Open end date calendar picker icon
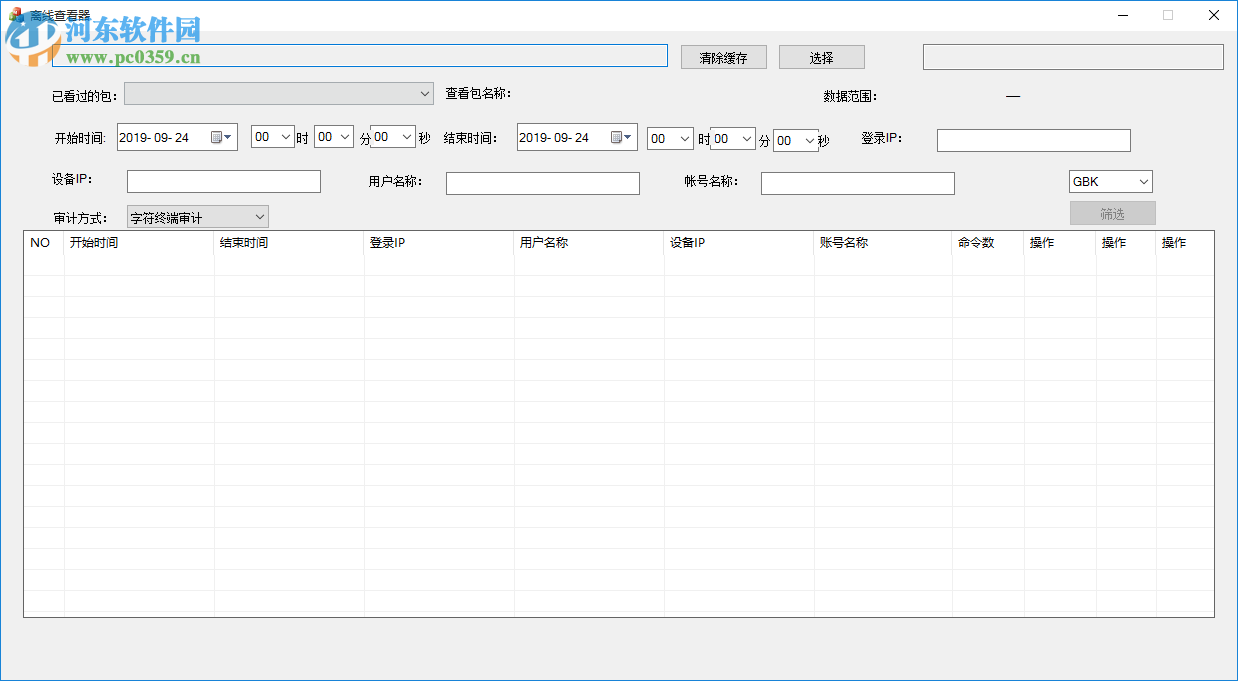The image size is (1238, 681). 621,138
